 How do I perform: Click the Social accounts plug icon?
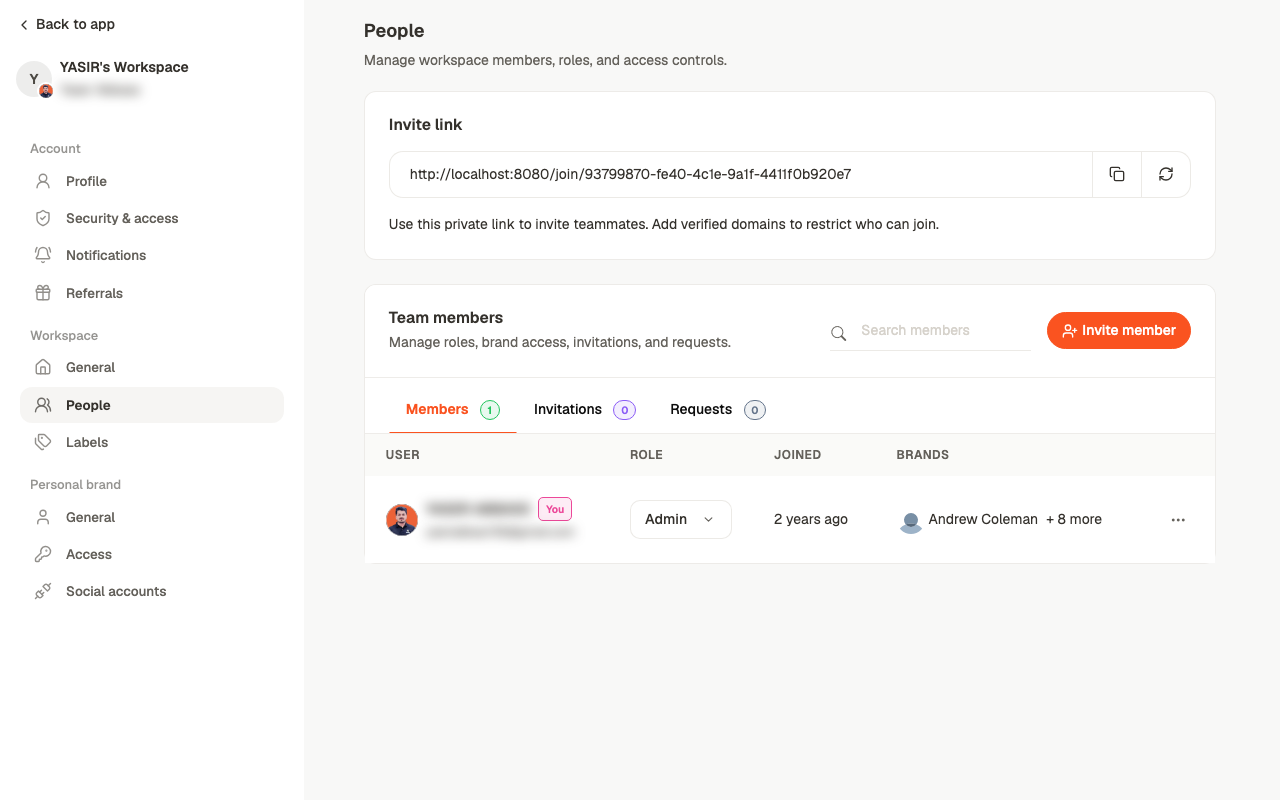pos(43,591)
